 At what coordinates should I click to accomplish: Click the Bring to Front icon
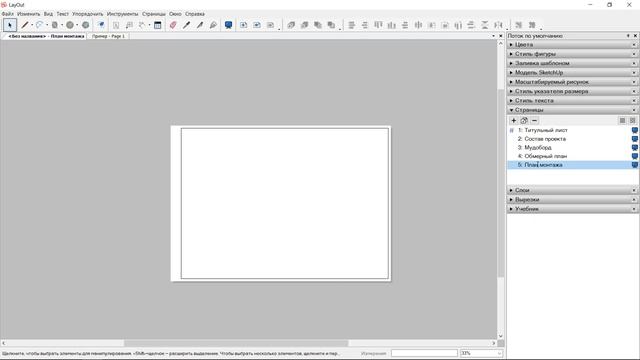291,25
